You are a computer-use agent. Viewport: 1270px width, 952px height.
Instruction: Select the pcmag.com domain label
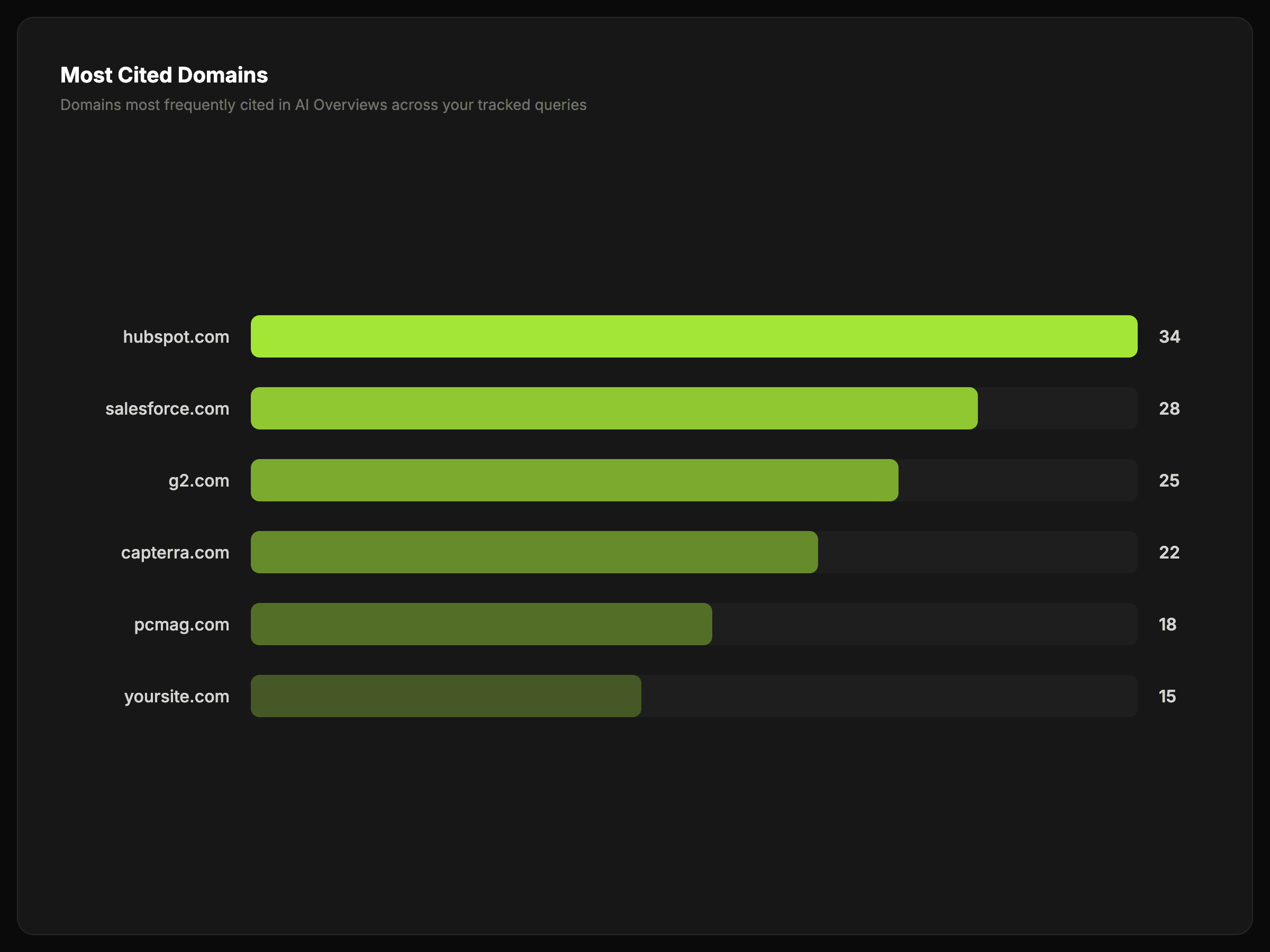[182, 624]
